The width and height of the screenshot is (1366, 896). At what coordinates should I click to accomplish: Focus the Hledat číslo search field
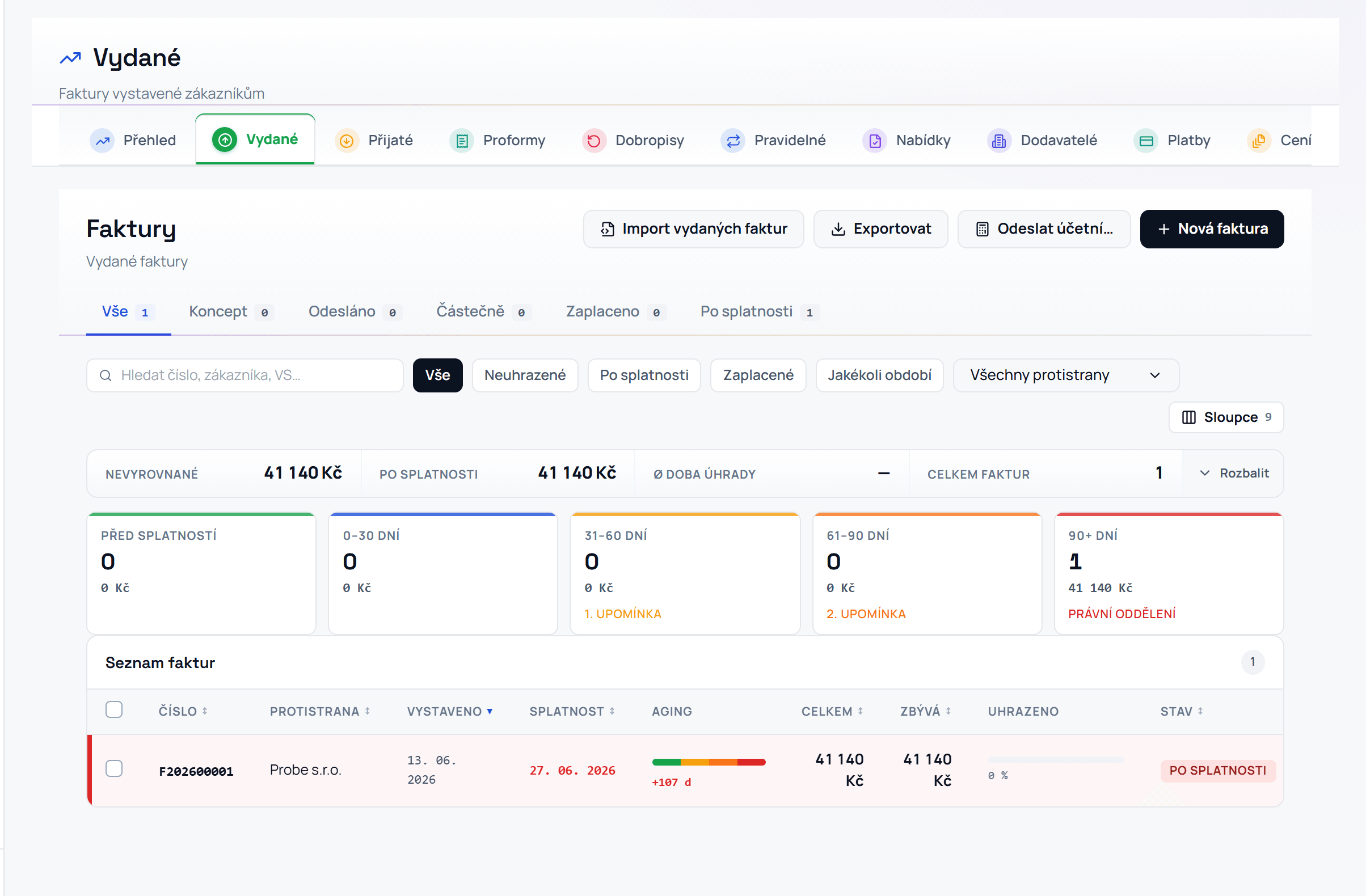pos(245,375)
